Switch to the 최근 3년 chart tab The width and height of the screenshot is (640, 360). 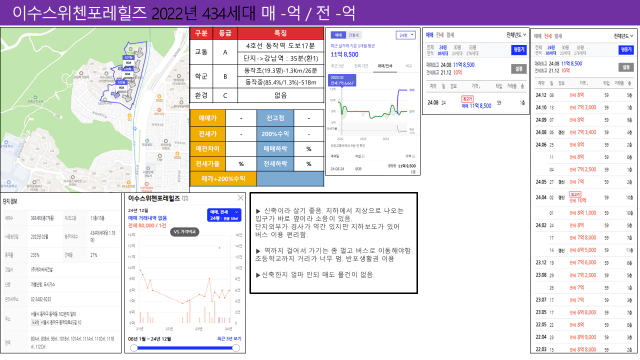337,66
